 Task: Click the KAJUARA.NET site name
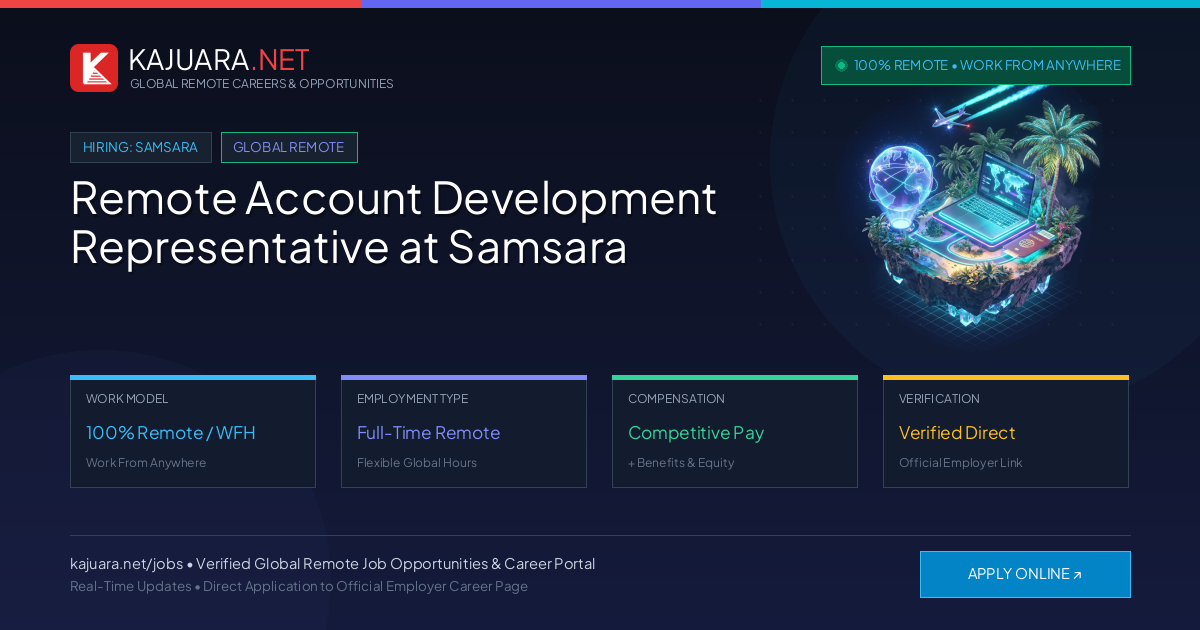point(219,60)
